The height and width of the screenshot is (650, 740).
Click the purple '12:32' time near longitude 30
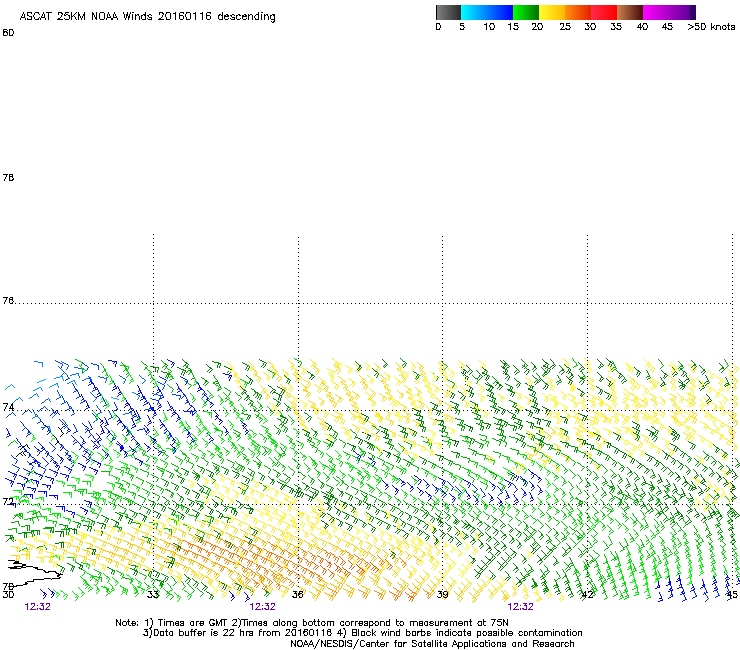click(38, 607)
